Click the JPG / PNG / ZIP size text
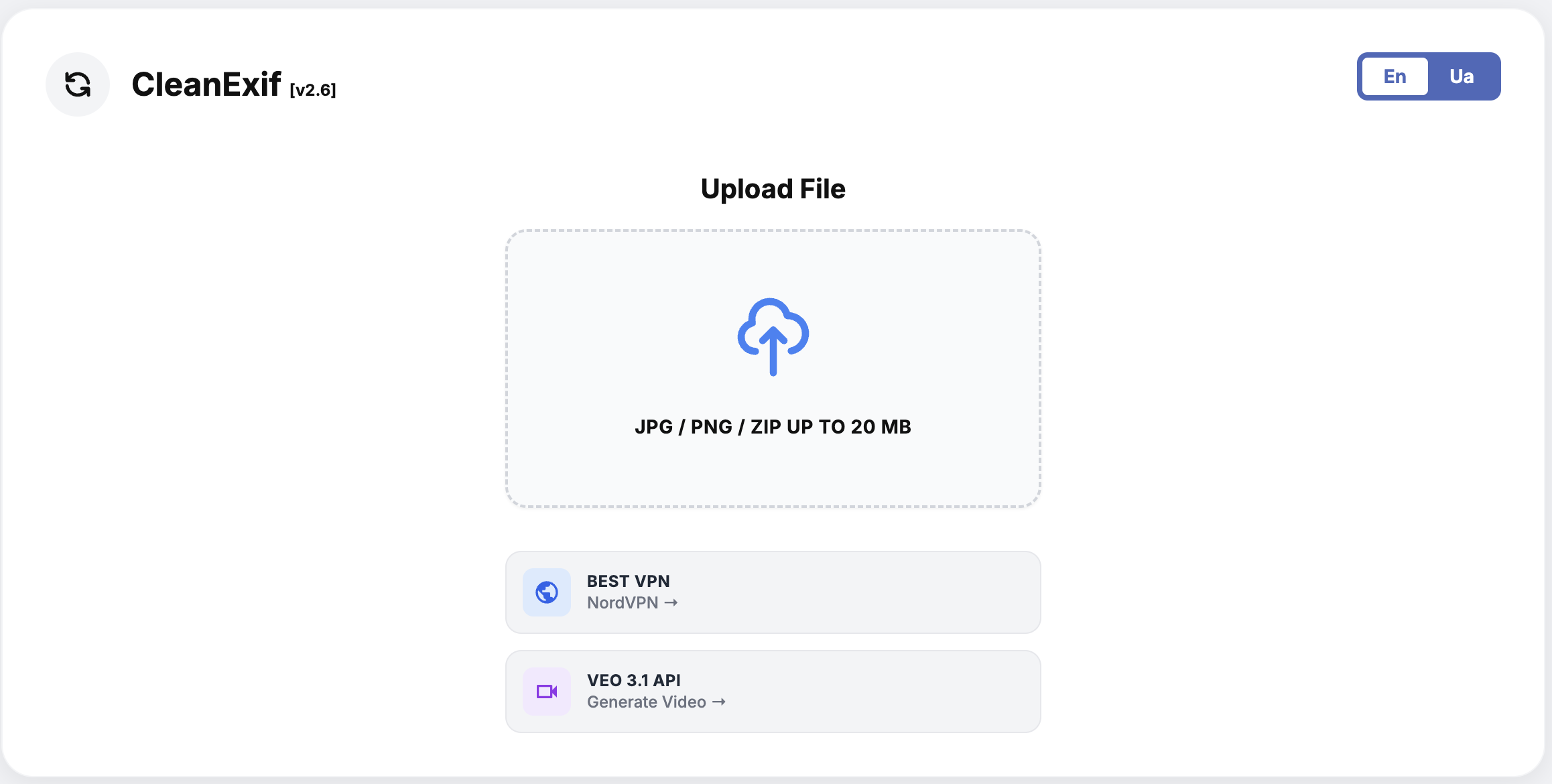 click(773, 427)
